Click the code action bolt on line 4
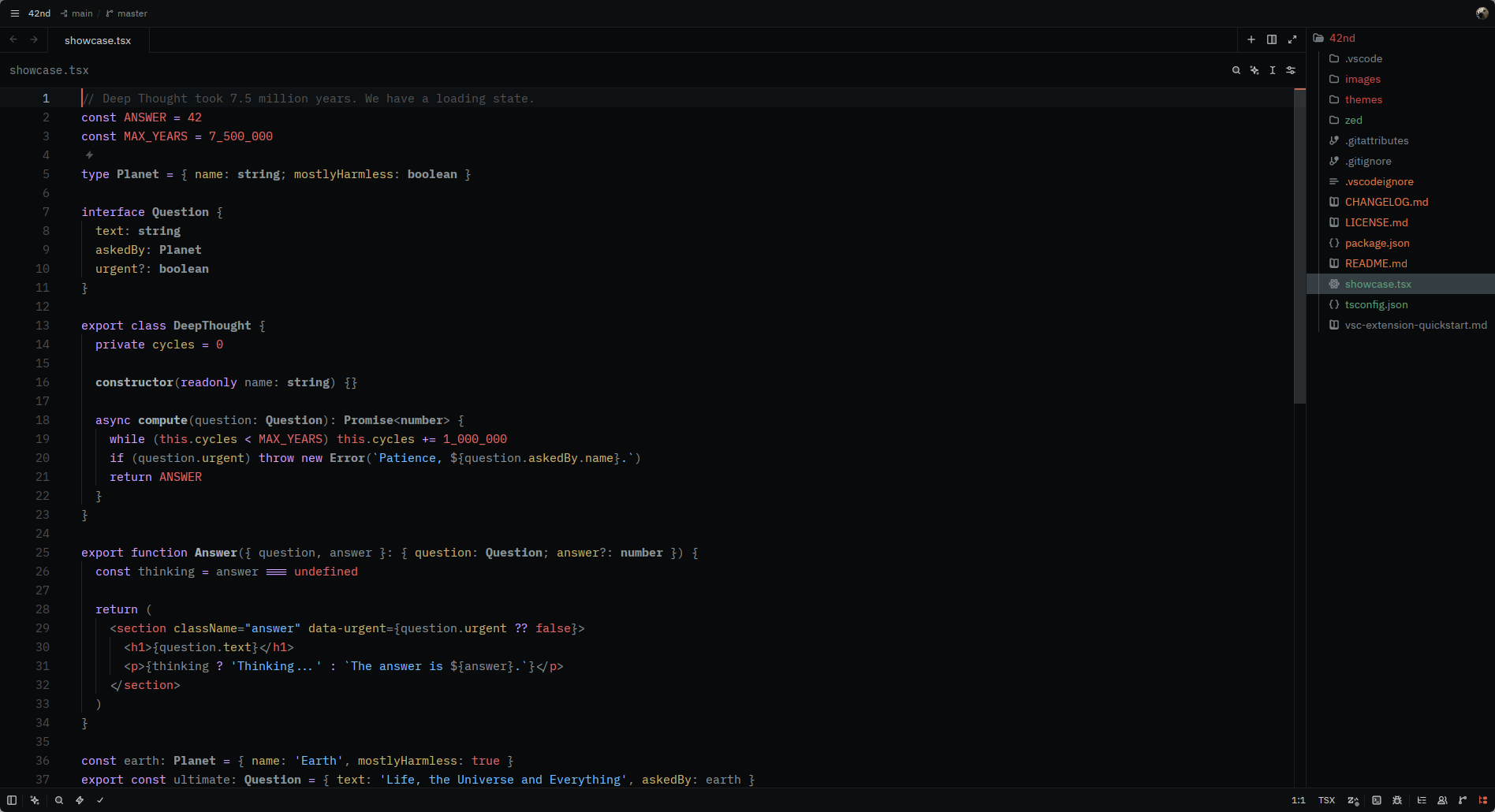The height and width of the screenshot is (812, 1495). (x=89, y=155)
